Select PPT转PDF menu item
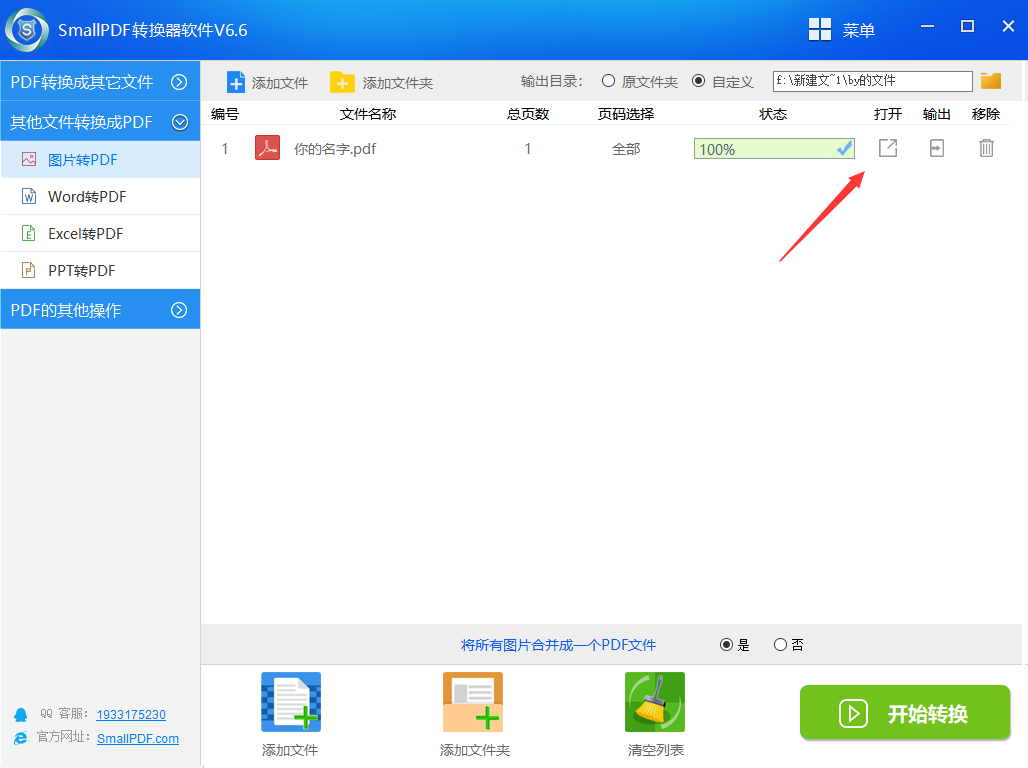This screenshot has height=768, width=1028. (100, 270)
